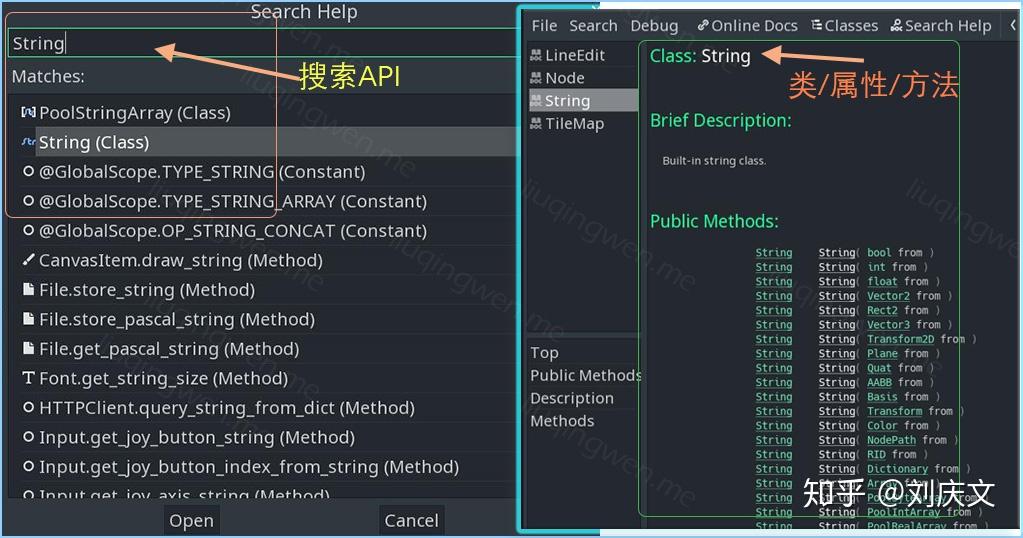Click the search text field containing String
The width and height of the screenshot is (1023, 538).
264,43
